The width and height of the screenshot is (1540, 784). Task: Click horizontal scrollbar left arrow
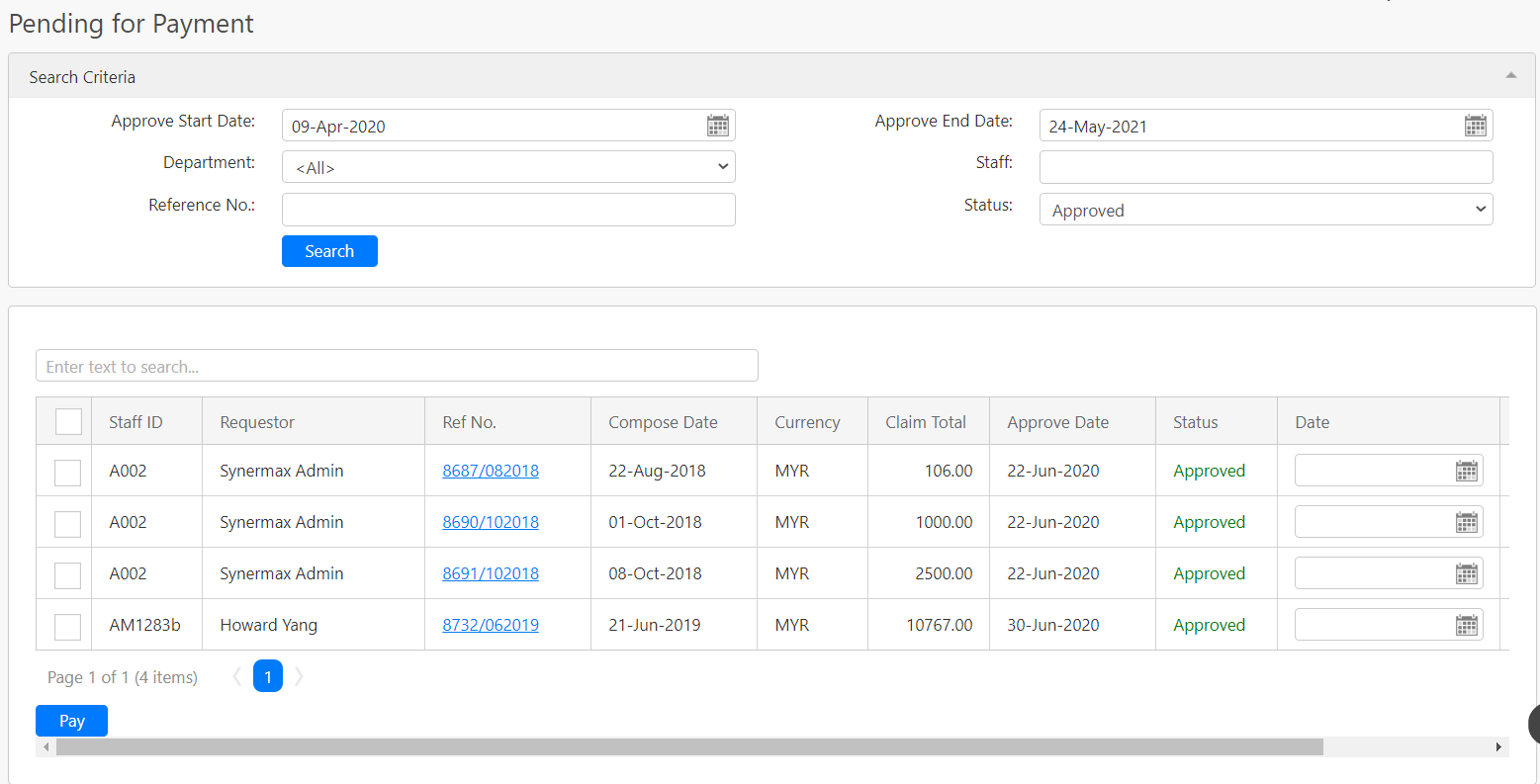coord(45,747)
